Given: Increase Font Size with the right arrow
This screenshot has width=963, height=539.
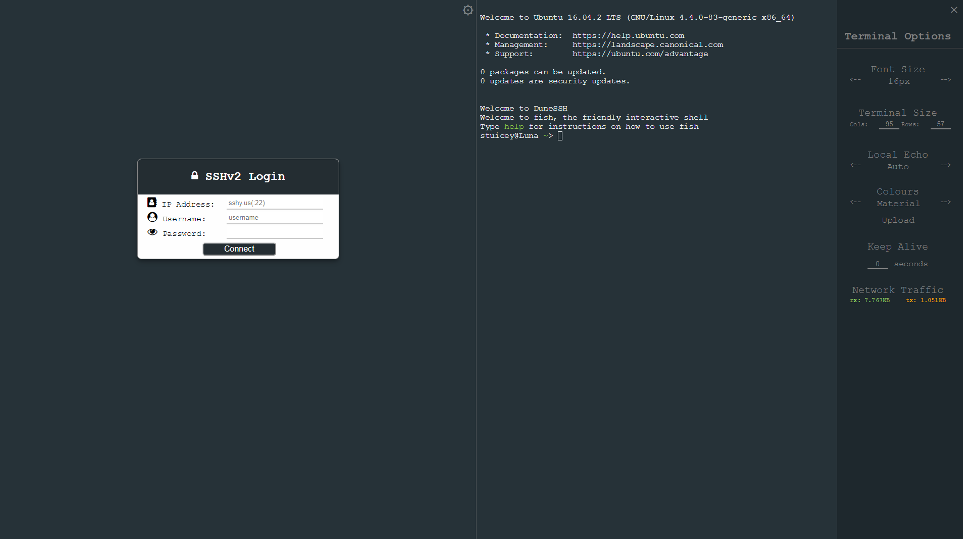Looking at the screenshot, I should 946,80.
